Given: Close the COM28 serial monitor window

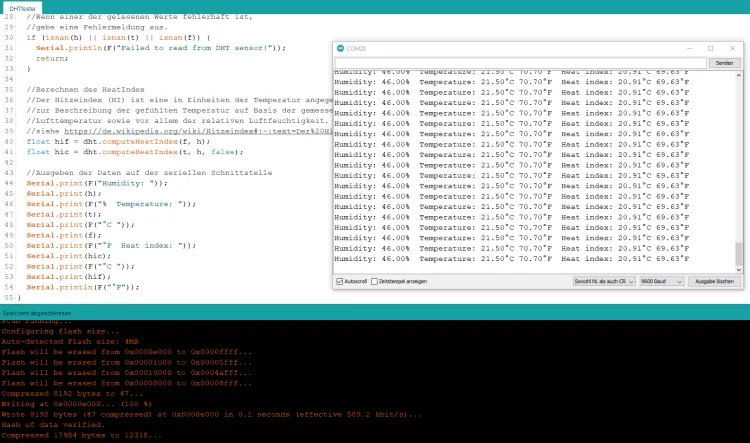Looking at the screenshot, I should click(x=732, y=48).
